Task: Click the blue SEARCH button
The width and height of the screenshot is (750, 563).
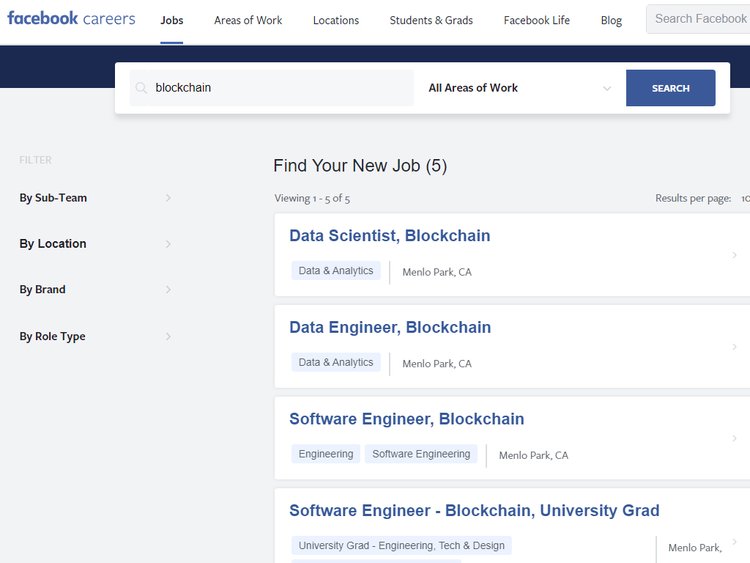Action: [671, 88]
